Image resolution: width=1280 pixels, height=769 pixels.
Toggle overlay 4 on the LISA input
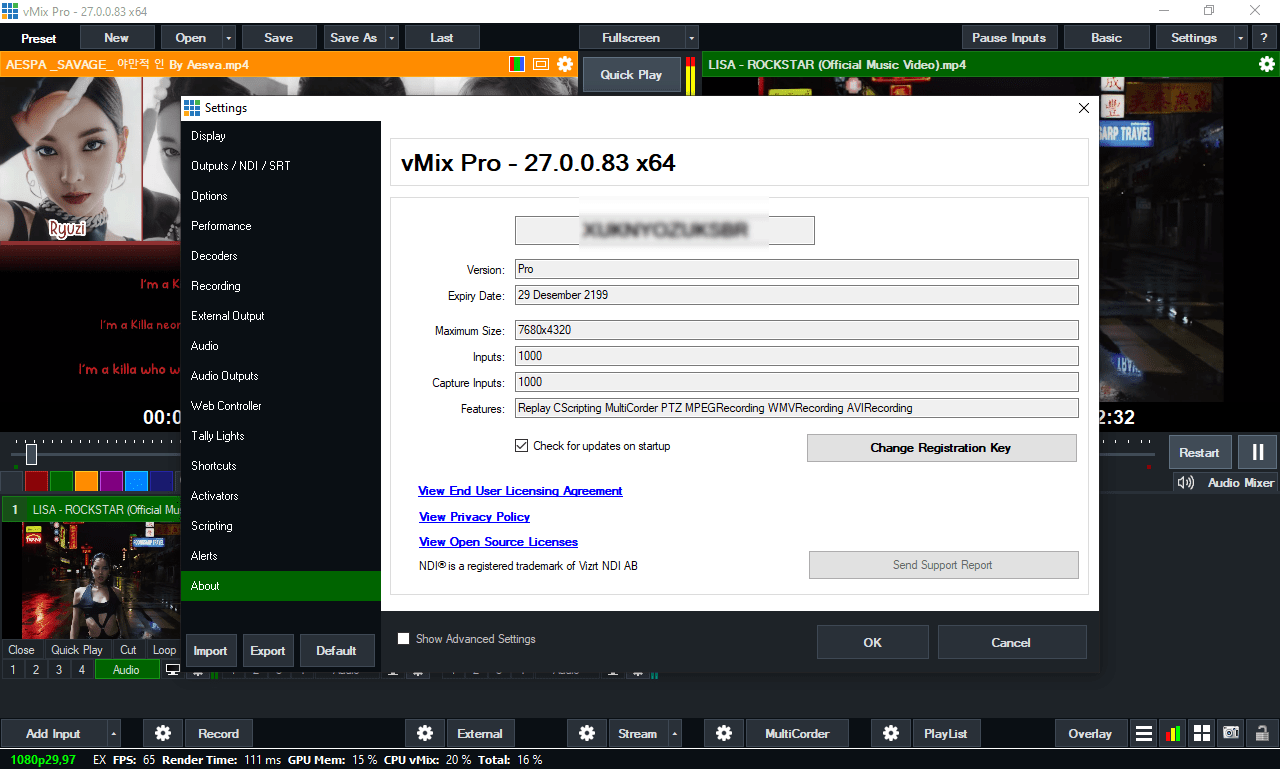click(x=82, y=670)
